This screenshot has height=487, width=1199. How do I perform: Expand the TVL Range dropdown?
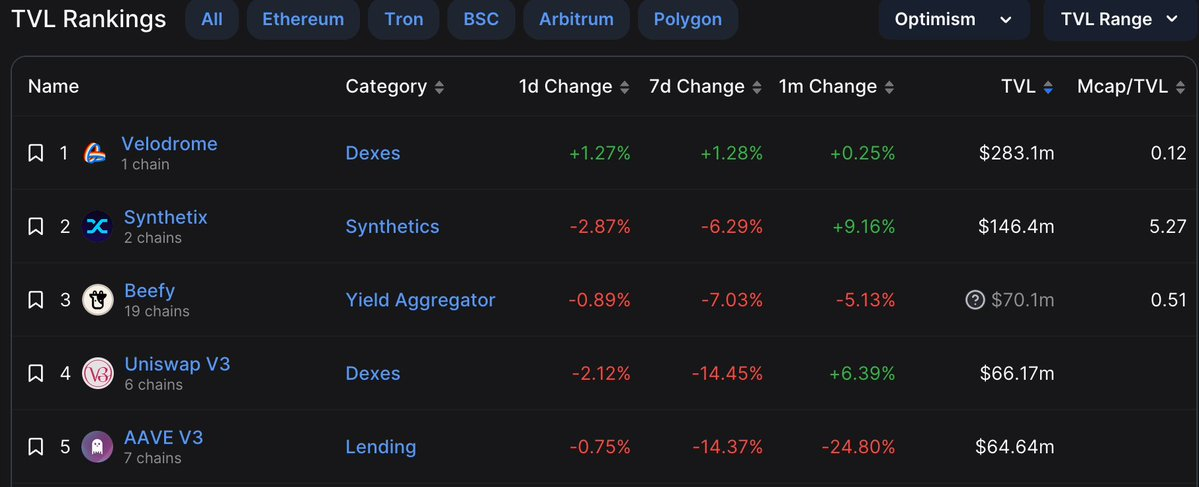1120,20
